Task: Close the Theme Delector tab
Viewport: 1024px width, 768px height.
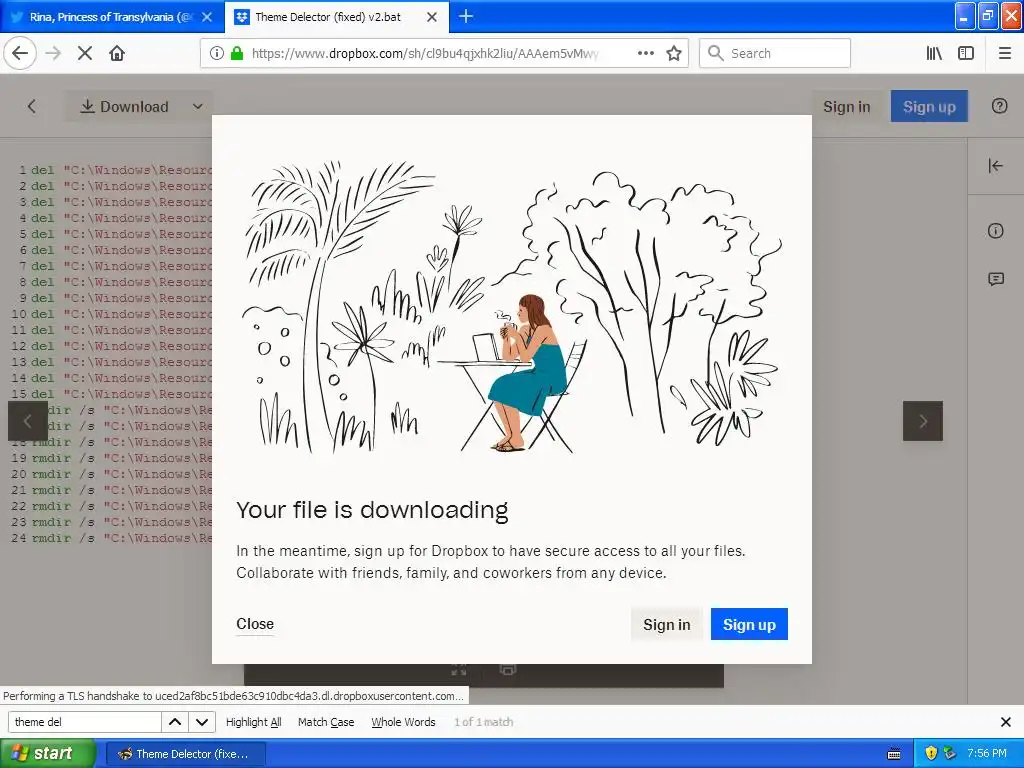Action: pos(432,17)
